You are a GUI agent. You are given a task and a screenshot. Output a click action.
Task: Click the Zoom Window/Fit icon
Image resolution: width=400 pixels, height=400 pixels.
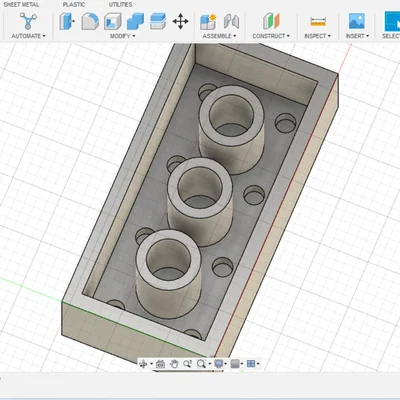click(201, 364)
